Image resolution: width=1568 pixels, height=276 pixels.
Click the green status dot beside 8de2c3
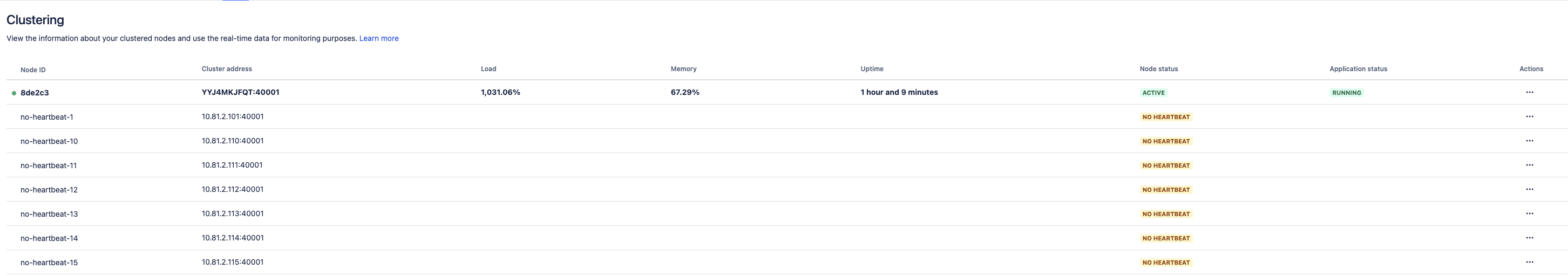(14, 93)
